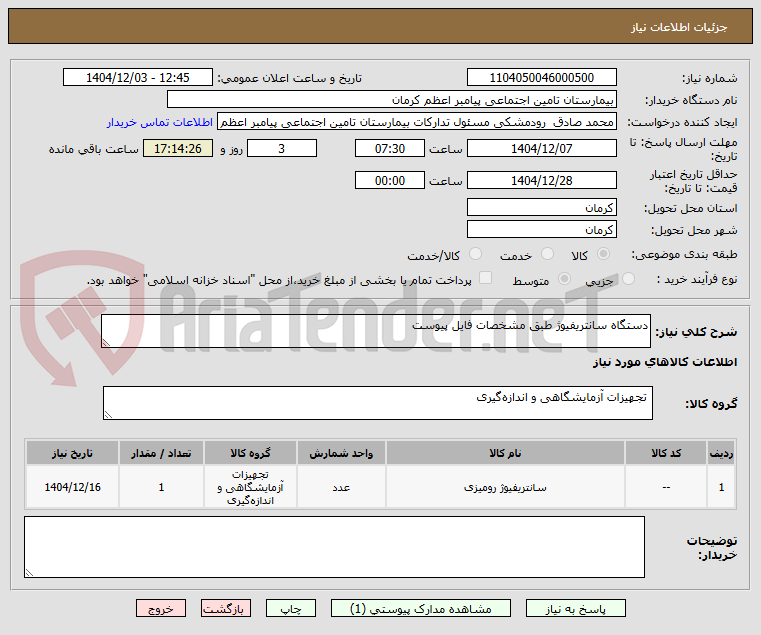This screenshot has width=761, height=635.
Task: Open 'مشاهده مدارک پیوستی (1)' attachments button
Action: 421,608
